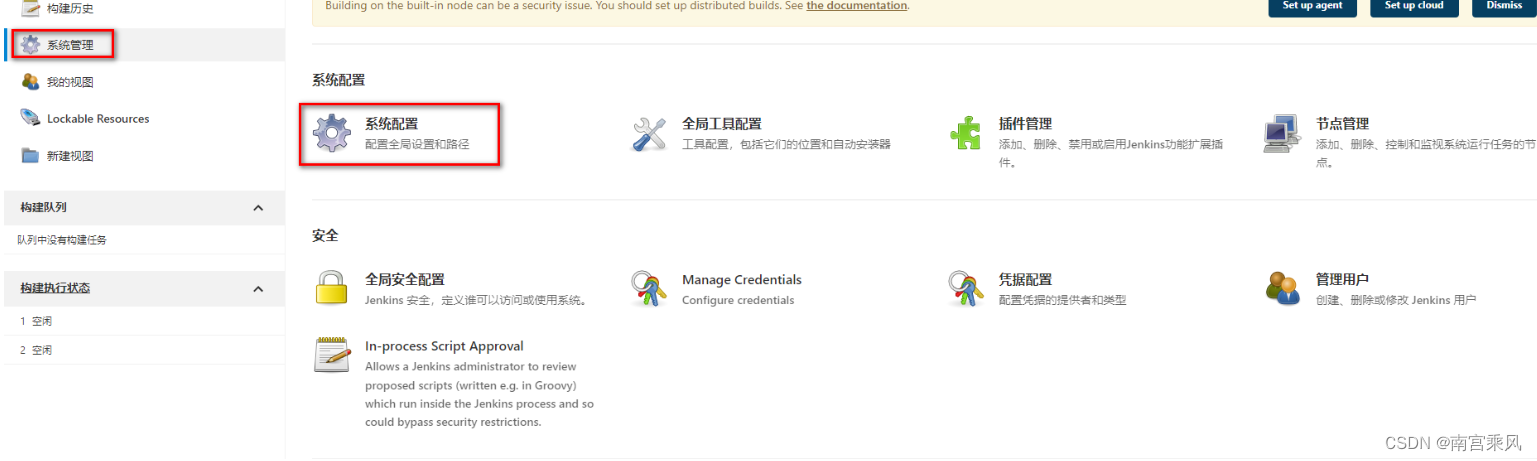Open Lockable Resources sidebar item
The width and height of the screenshot is (1537, 461).
tap(97, 119)
